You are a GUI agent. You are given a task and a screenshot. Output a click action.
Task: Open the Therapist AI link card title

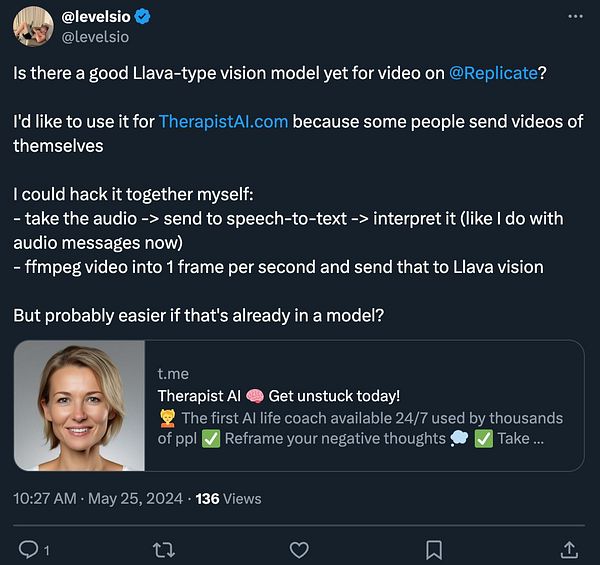[279, 396]
